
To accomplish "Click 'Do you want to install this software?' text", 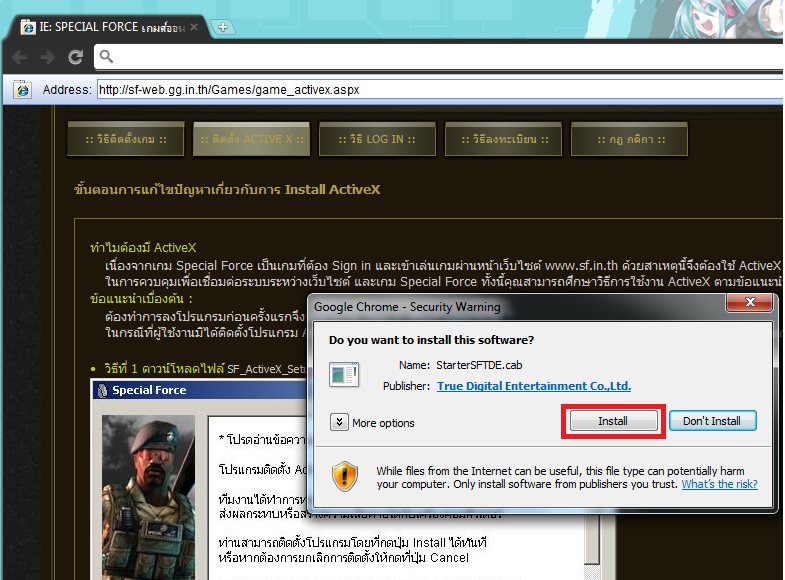I will point(432,340).
